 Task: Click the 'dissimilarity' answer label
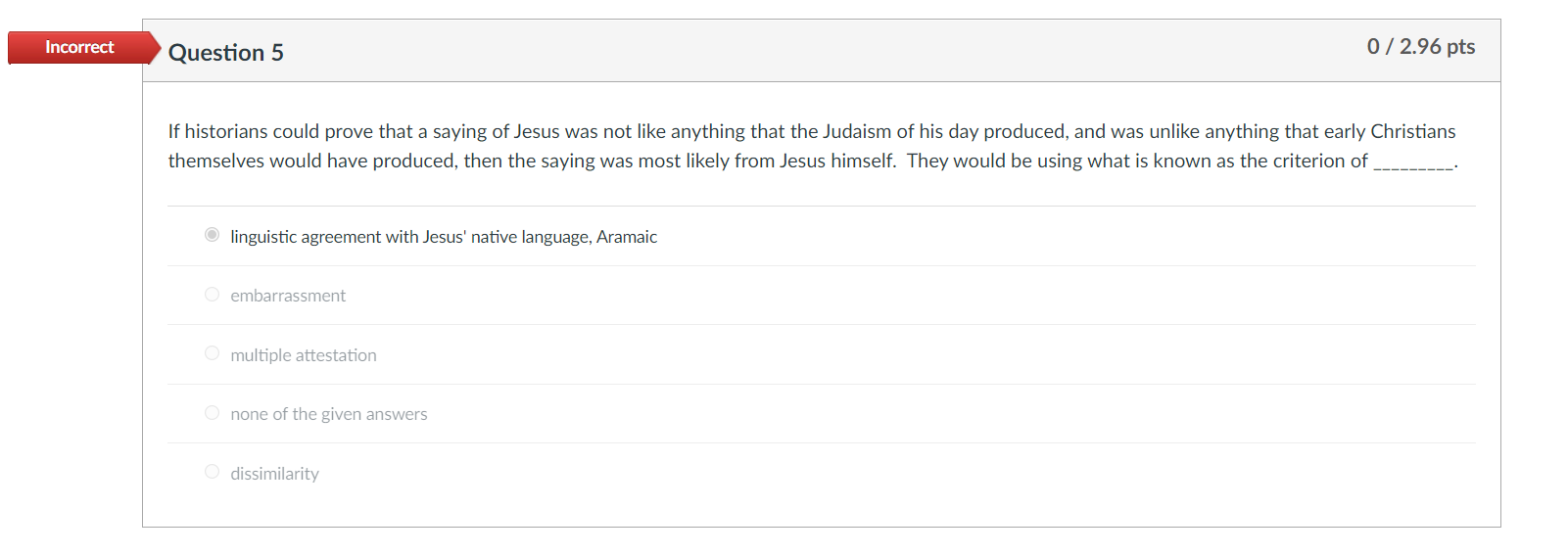pos(275,474)
